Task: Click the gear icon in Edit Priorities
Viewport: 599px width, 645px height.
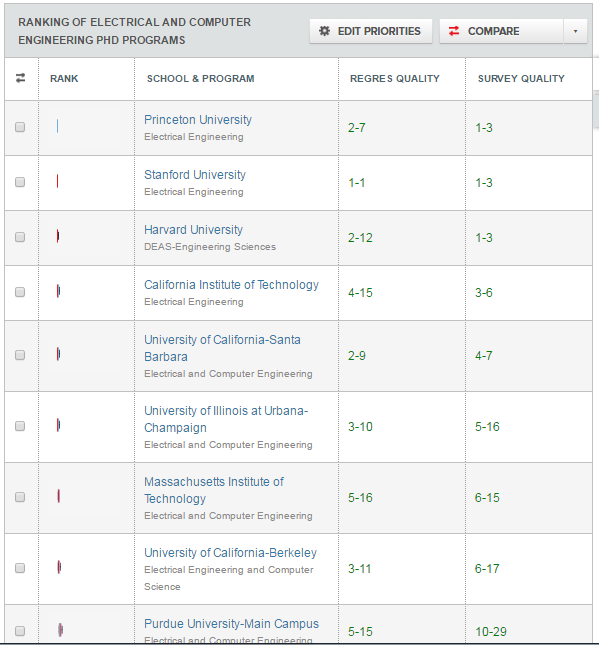Action: click(x=324, y=31)
